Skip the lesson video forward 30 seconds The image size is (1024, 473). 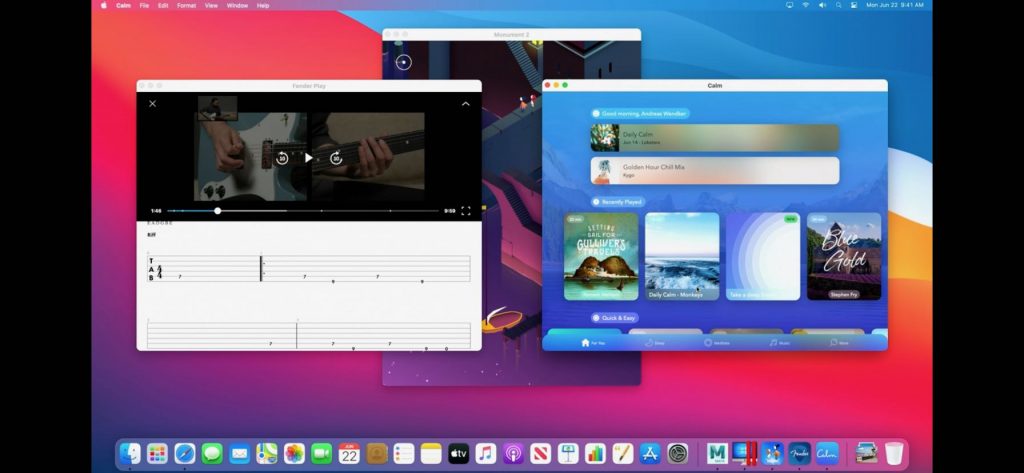pos(336,158)
